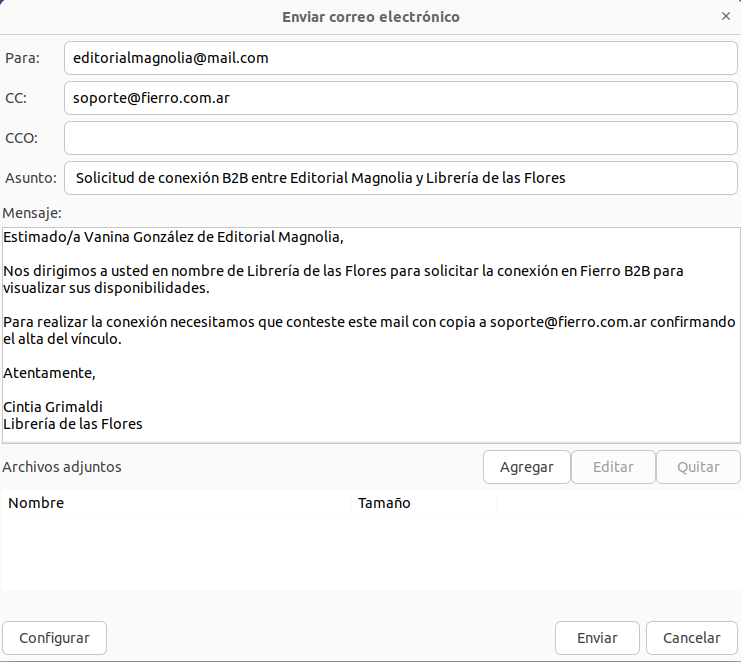This screenshot has height=662, width=741.
Task: Close the Enviar correo electrónico dialog
Action: tap(726, 17)
